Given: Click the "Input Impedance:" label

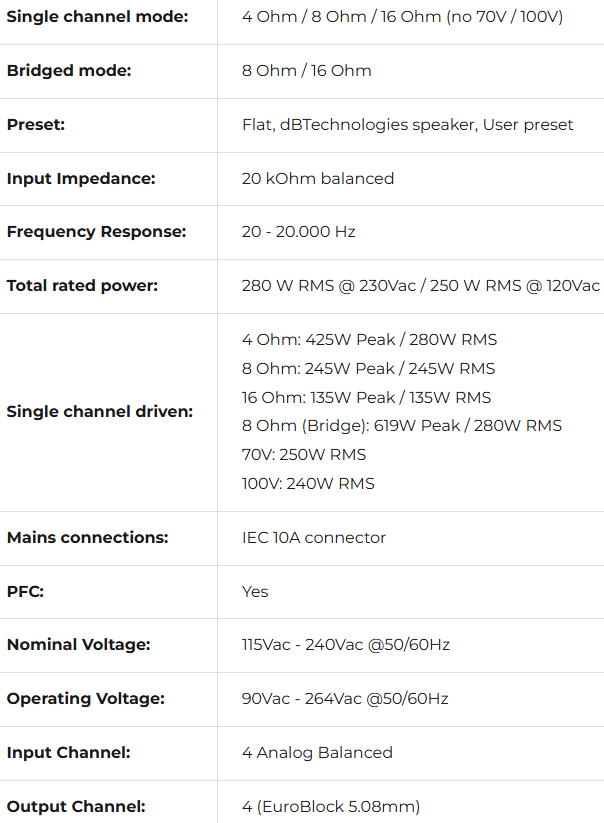Looking at the screenshot, I should [81, 179].
